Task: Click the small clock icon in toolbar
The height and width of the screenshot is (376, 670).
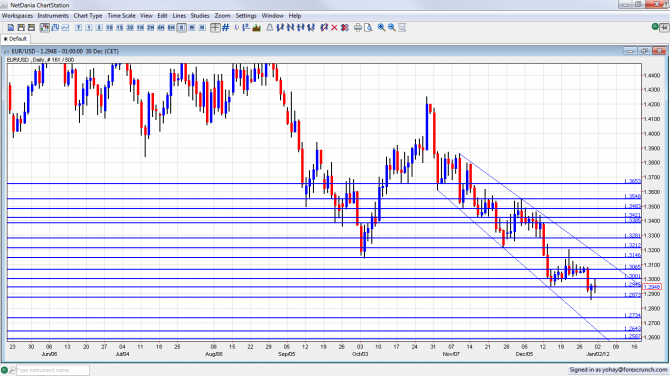Action: coord(236,28)
